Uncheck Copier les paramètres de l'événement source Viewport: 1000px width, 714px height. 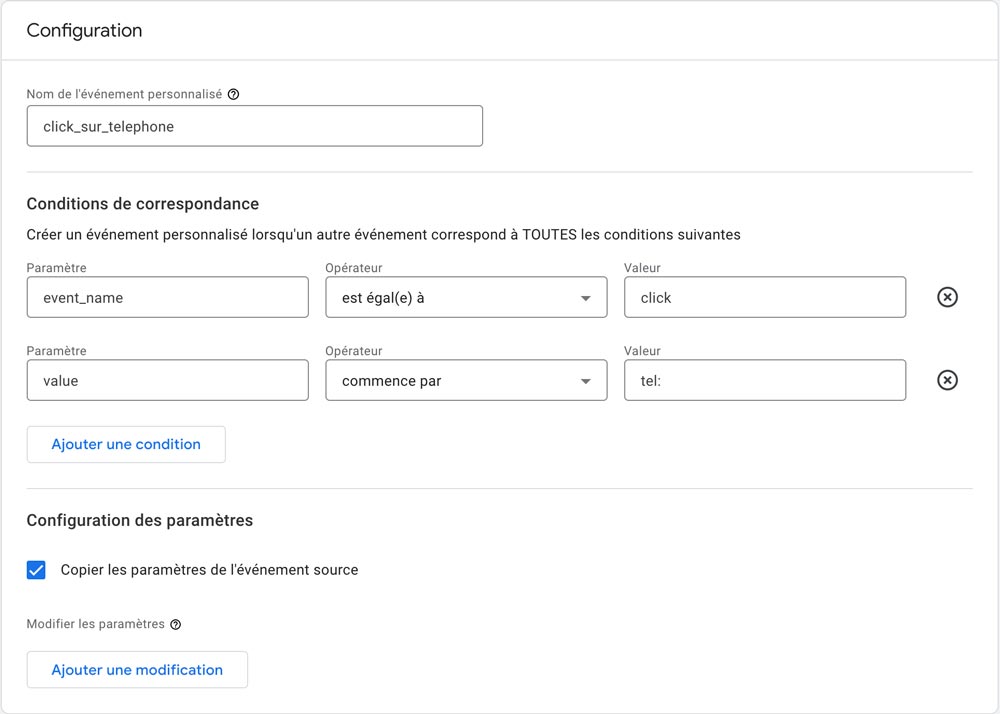[x=36, y=570]
